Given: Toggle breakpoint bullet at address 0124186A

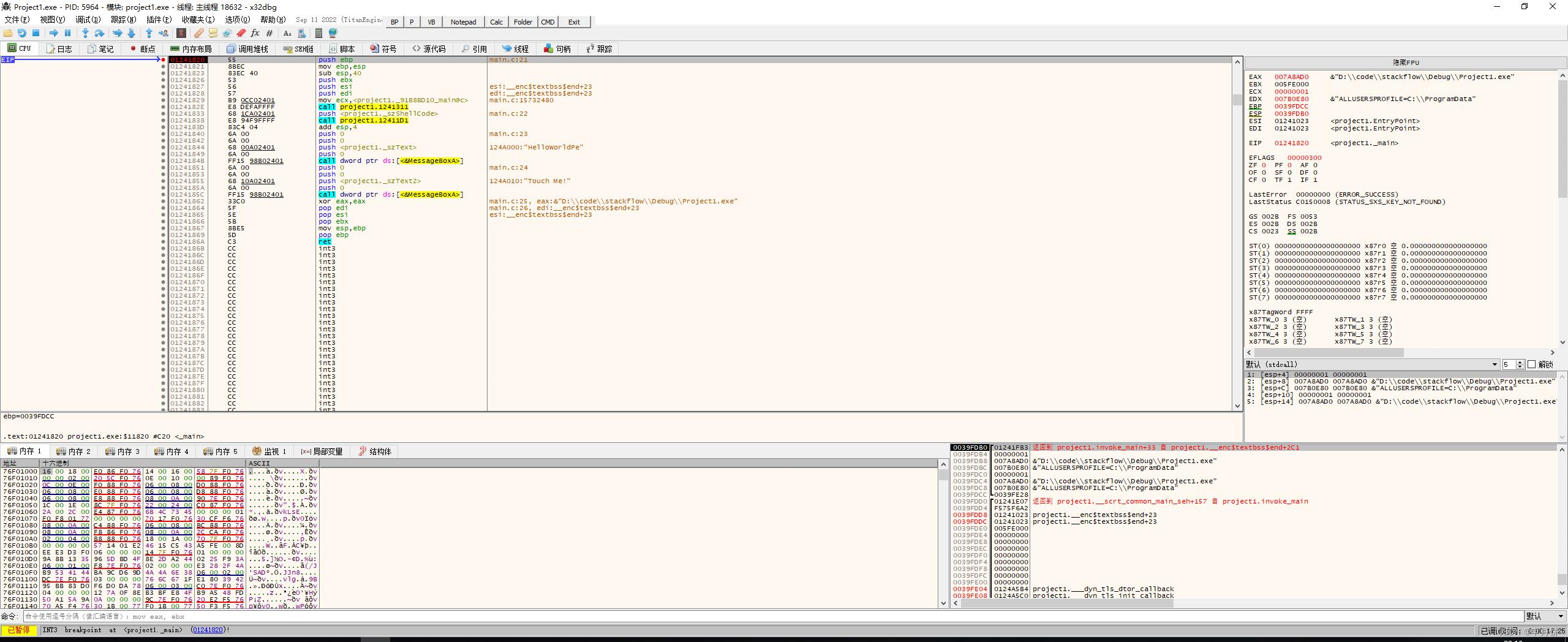Looking at the screenshot, I should click(x=164, y=242).
